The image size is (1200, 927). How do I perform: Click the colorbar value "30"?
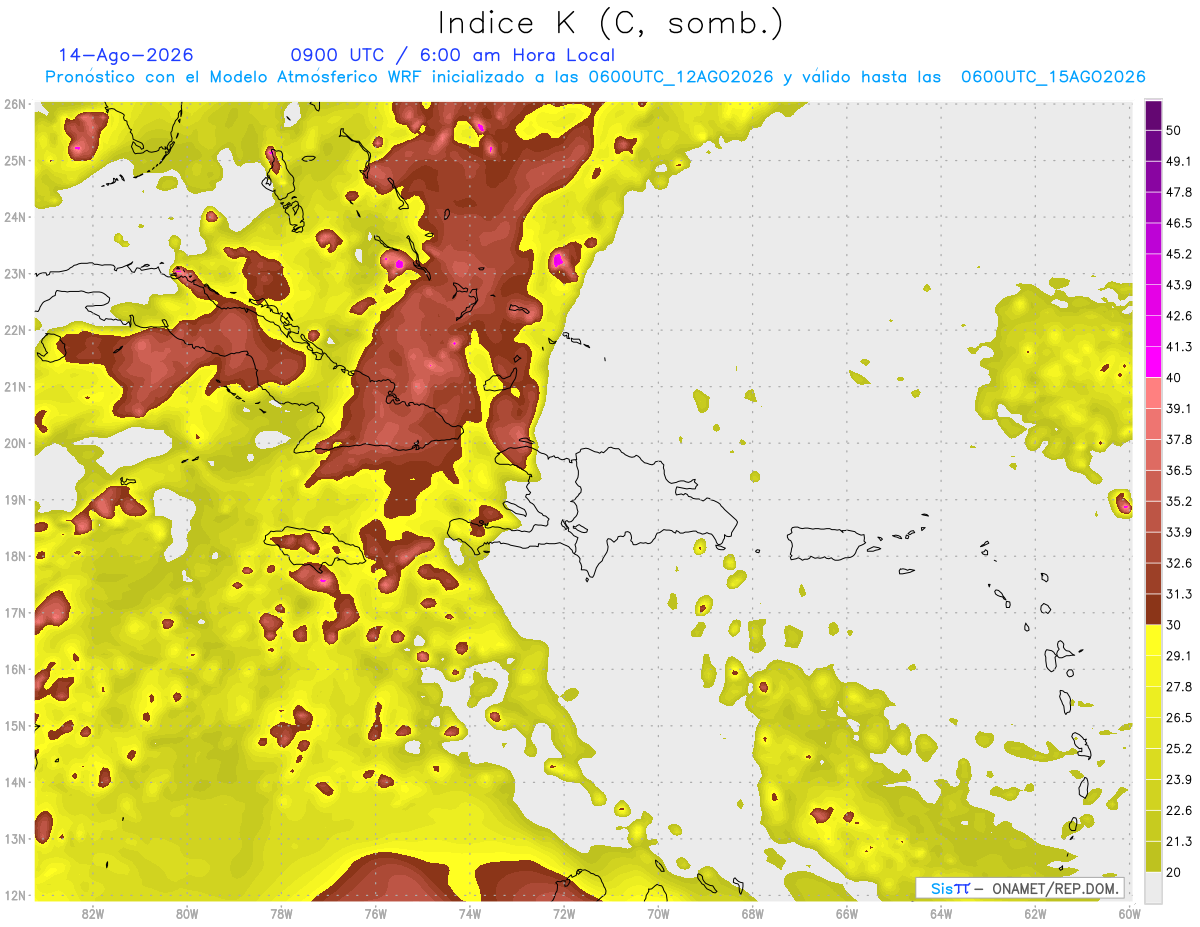tap(1174, 625)
